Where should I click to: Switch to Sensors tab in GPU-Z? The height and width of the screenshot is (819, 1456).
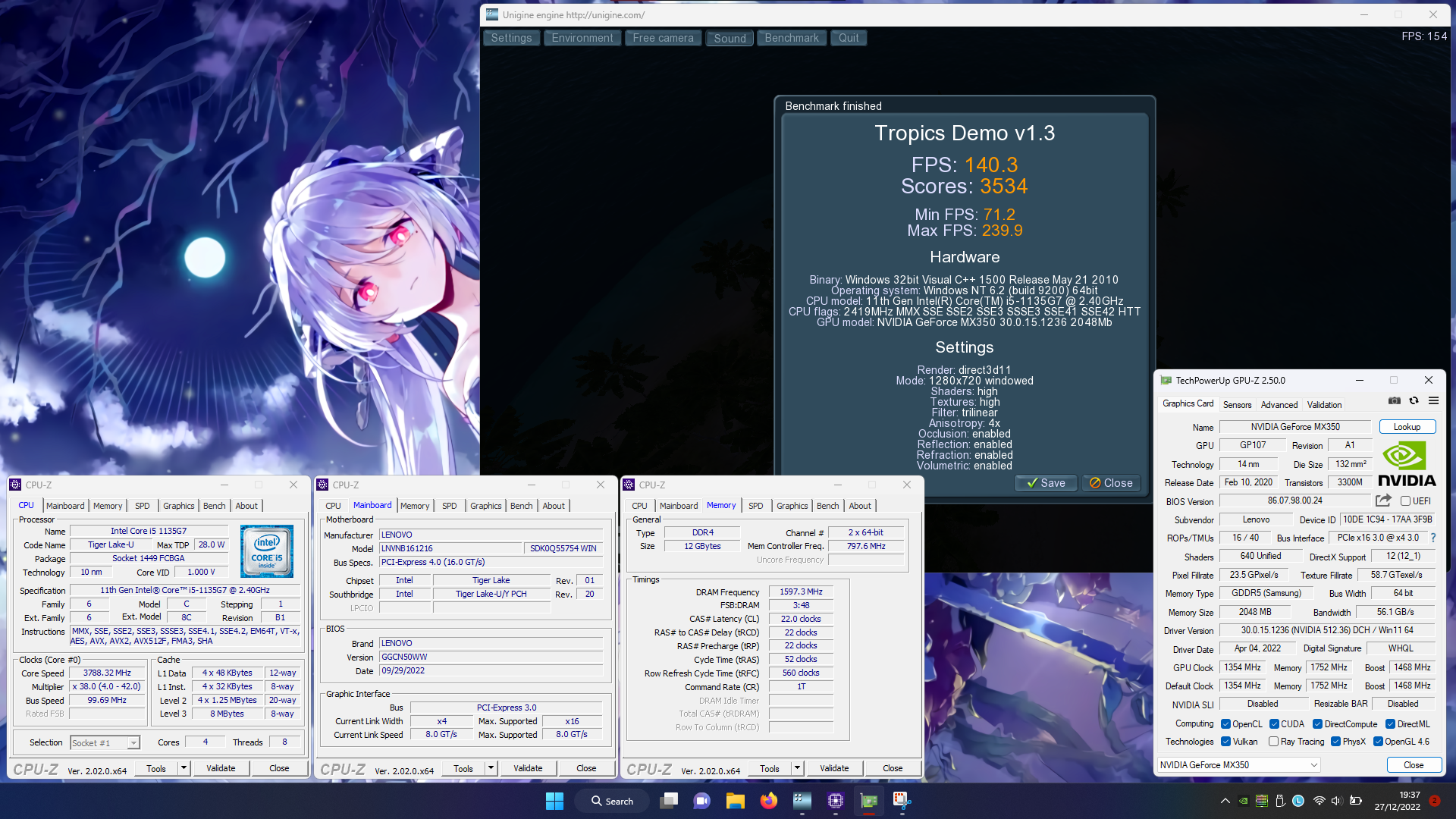pyautogui.click(x=1237, y=404)
